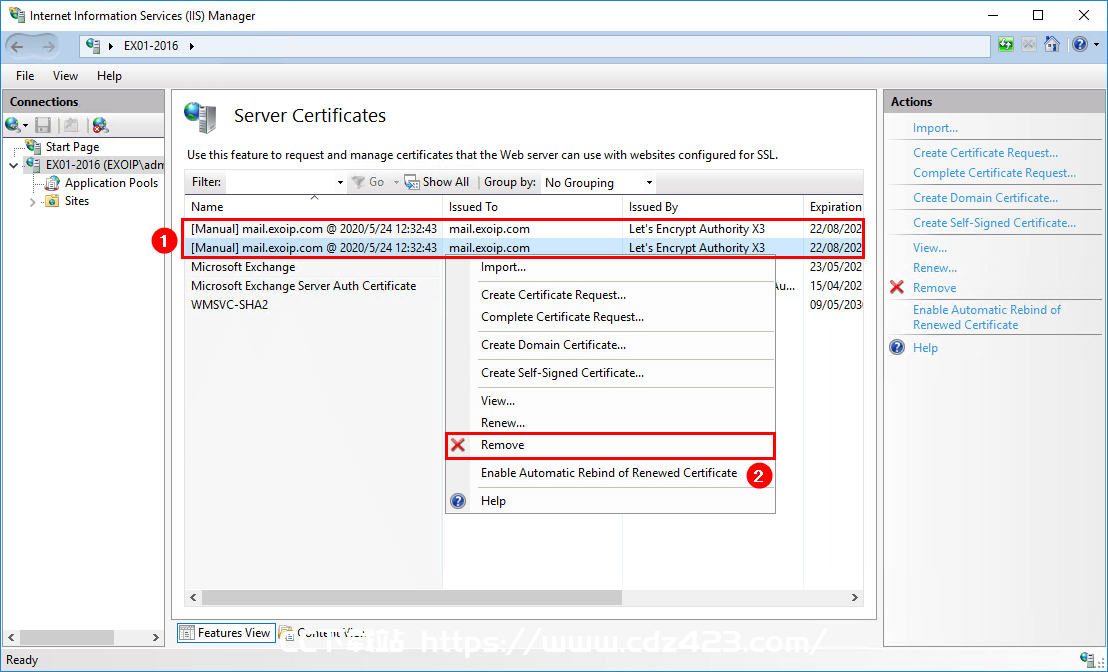
Task: Sort by the Name column header
Action: pos(314,206)
